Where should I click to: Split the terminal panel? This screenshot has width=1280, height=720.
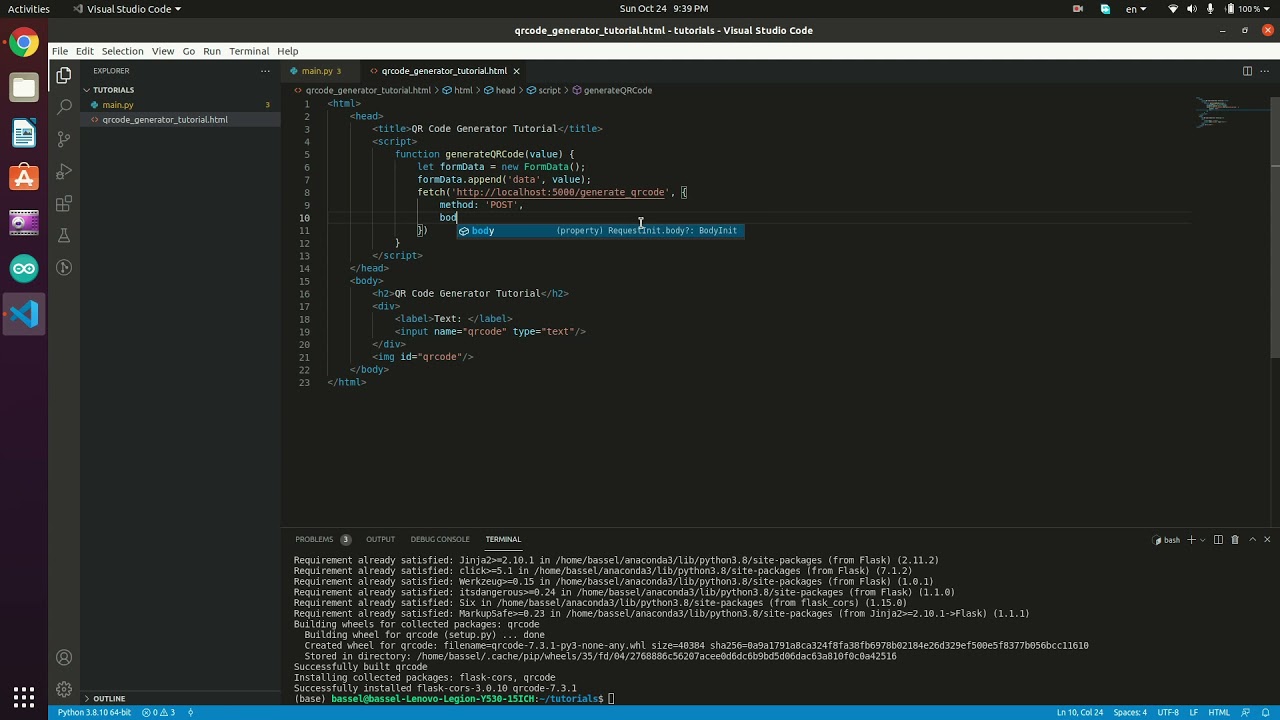point(1218,539)
